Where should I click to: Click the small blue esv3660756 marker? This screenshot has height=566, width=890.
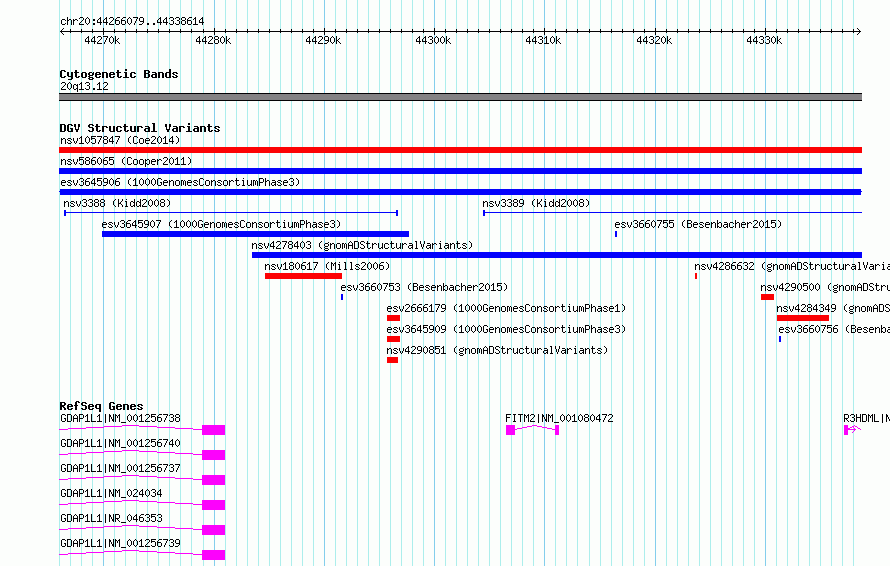(780, 339)
